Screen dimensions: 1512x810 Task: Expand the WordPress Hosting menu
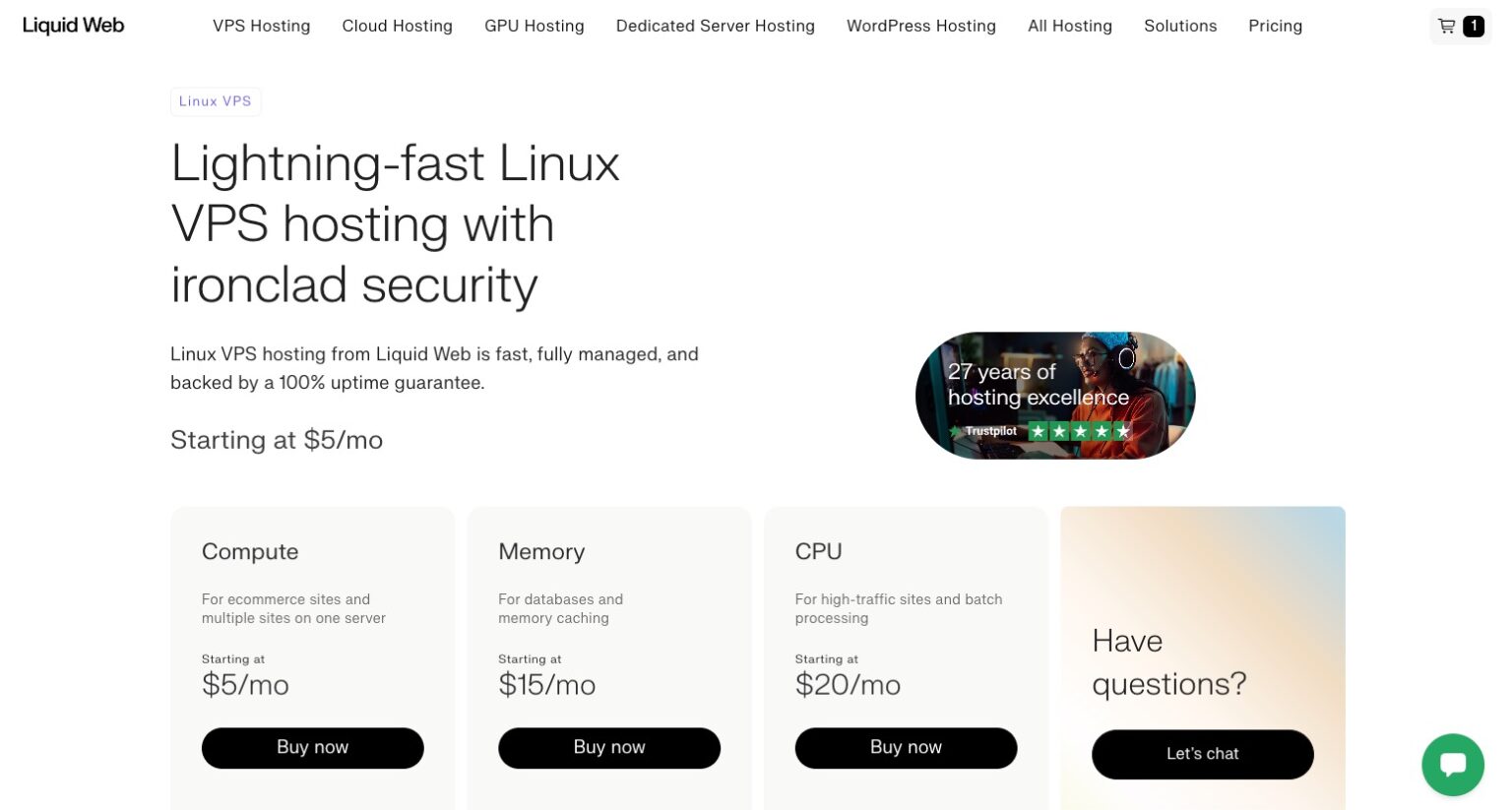[x=920, y=27]
